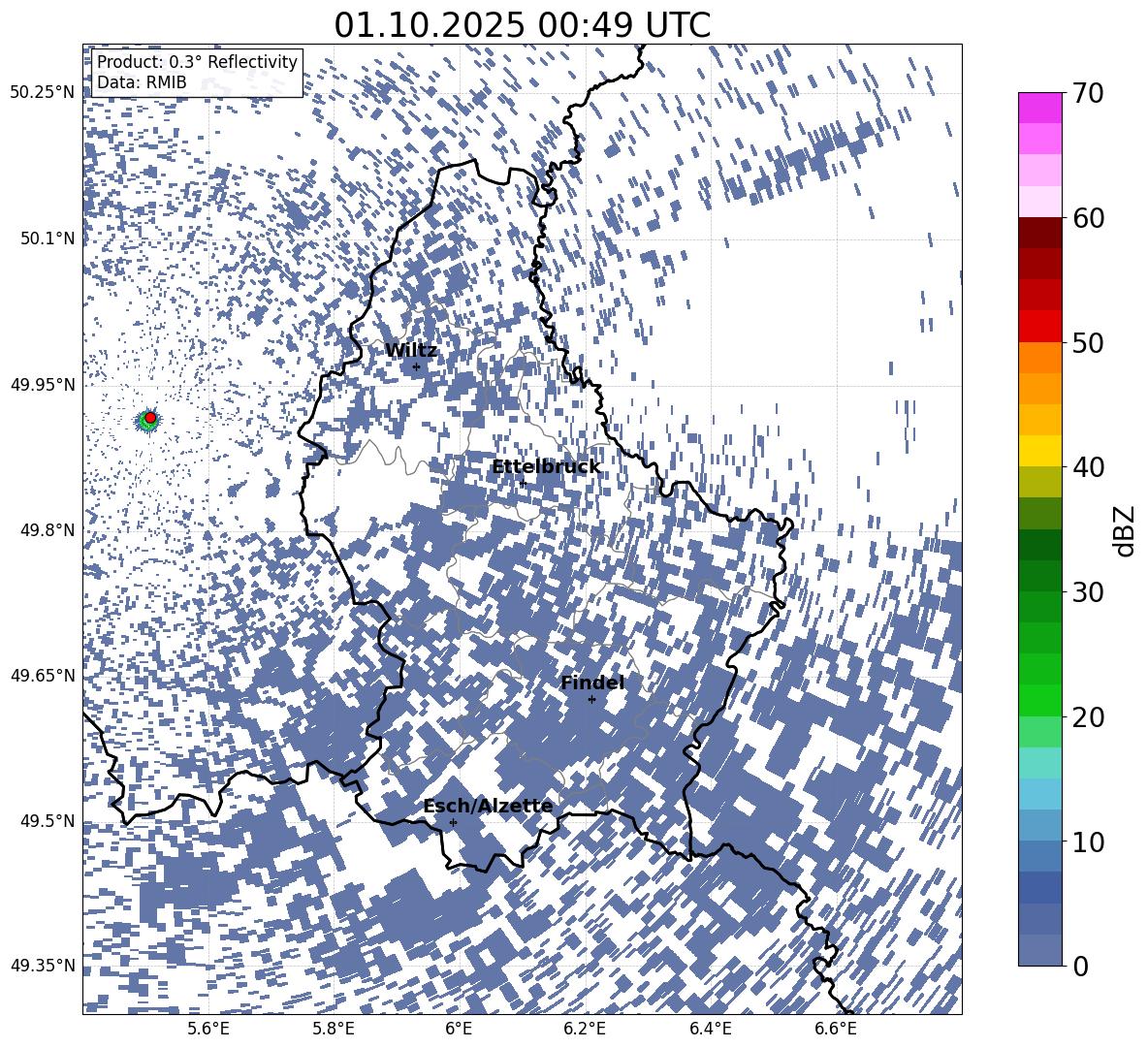Click the 30 tick on colorbar

1089,592
